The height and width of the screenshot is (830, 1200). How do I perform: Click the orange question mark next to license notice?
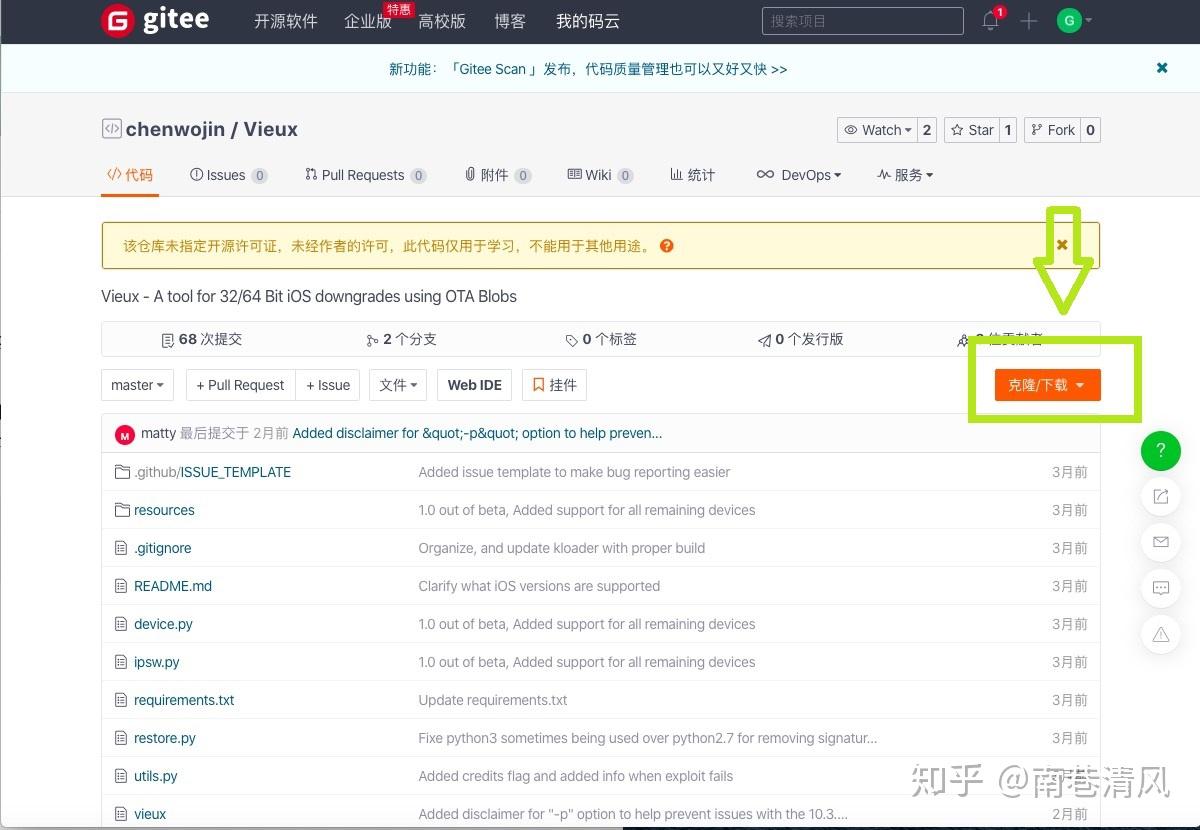(667, 246)
